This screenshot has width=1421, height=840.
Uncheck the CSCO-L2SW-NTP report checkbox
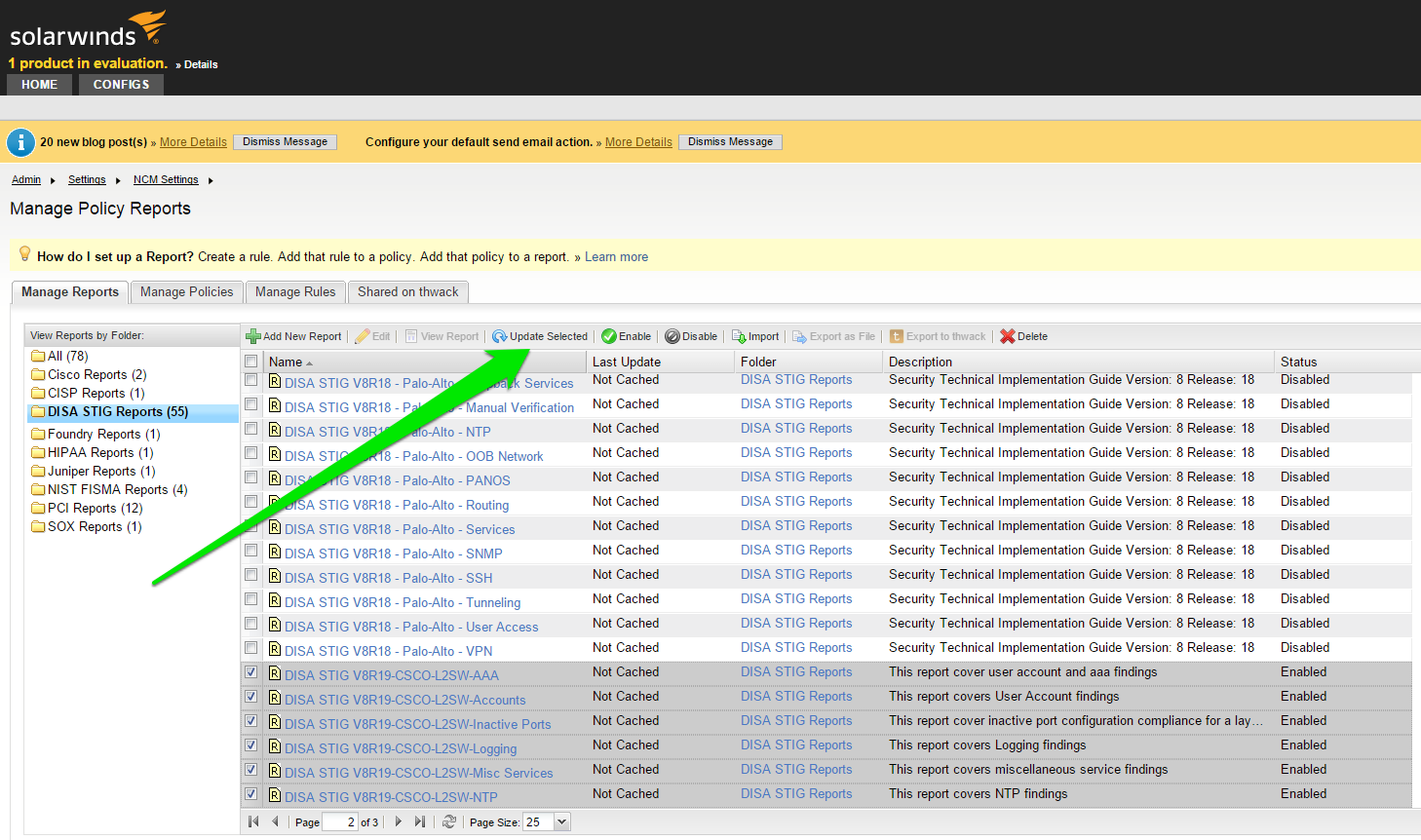click(x=251, y=794)
